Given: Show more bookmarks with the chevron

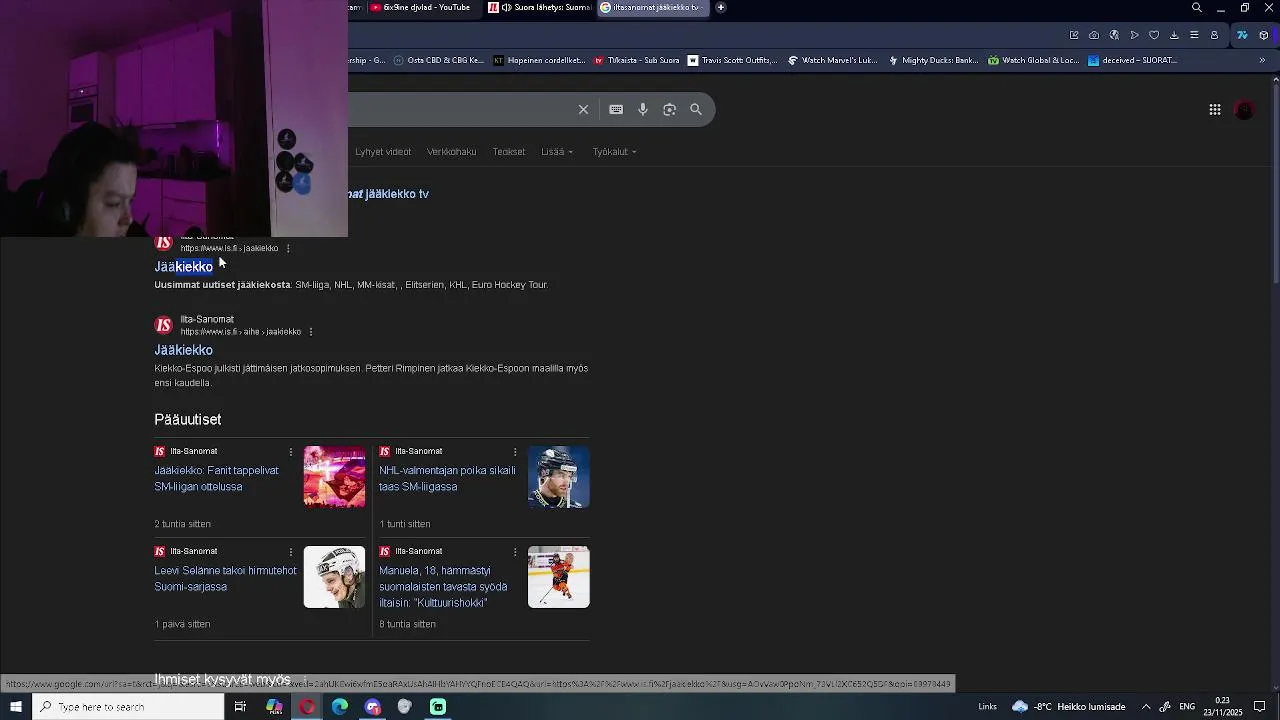Looking at the screenshot, I should click(x=1262, y=60).
